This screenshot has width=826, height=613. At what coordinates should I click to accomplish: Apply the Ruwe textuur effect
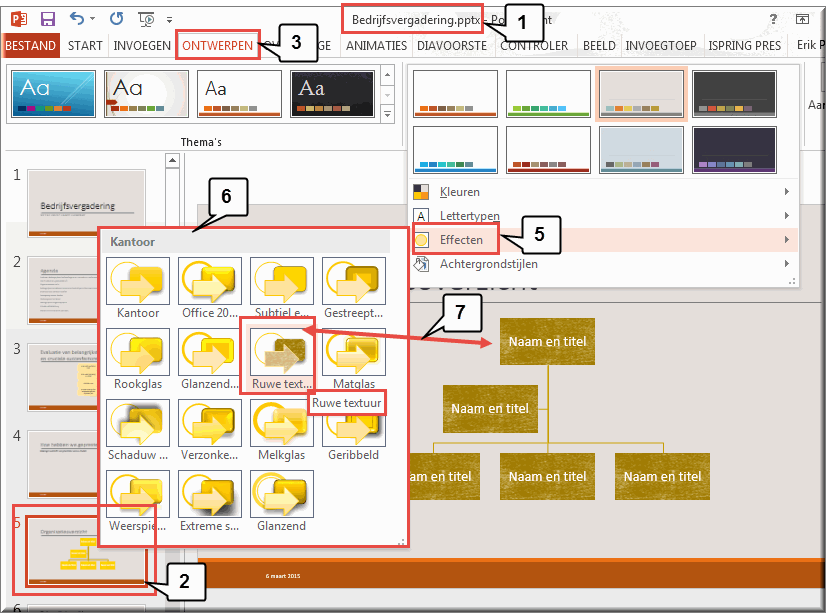(282, 352)
